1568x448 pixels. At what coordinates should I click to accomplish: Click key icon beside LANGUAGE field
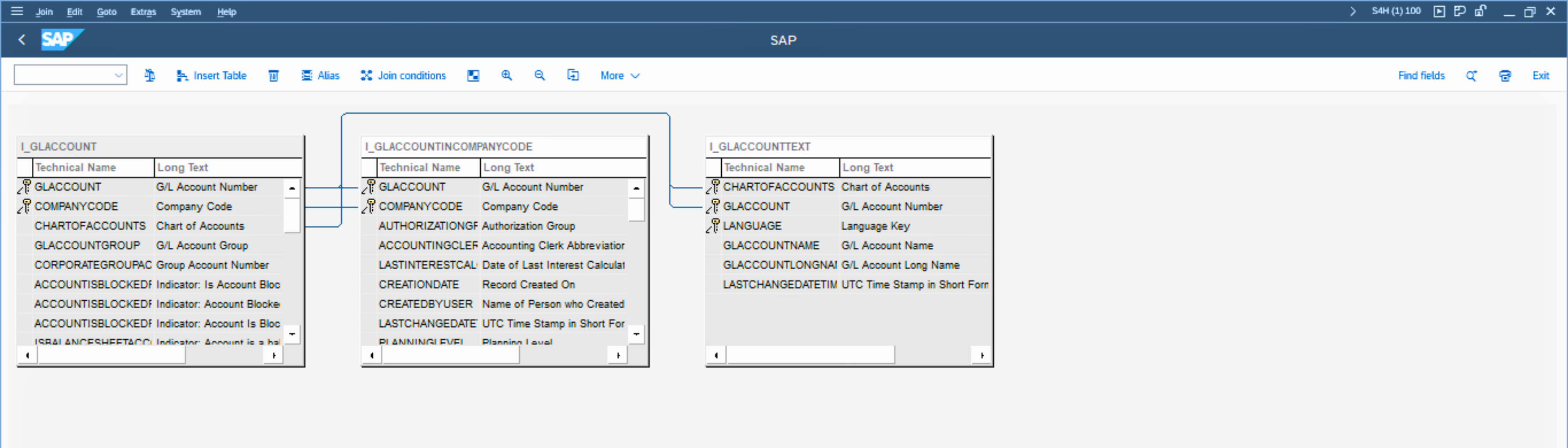(x=713, y=226)
